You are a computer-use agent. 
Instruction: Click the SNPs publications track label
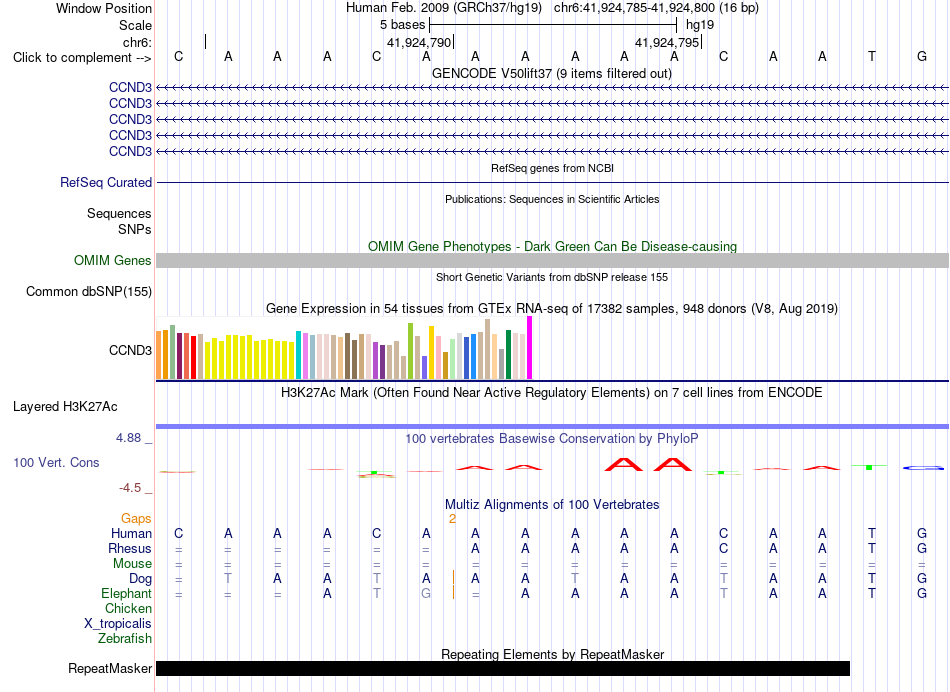135,229
